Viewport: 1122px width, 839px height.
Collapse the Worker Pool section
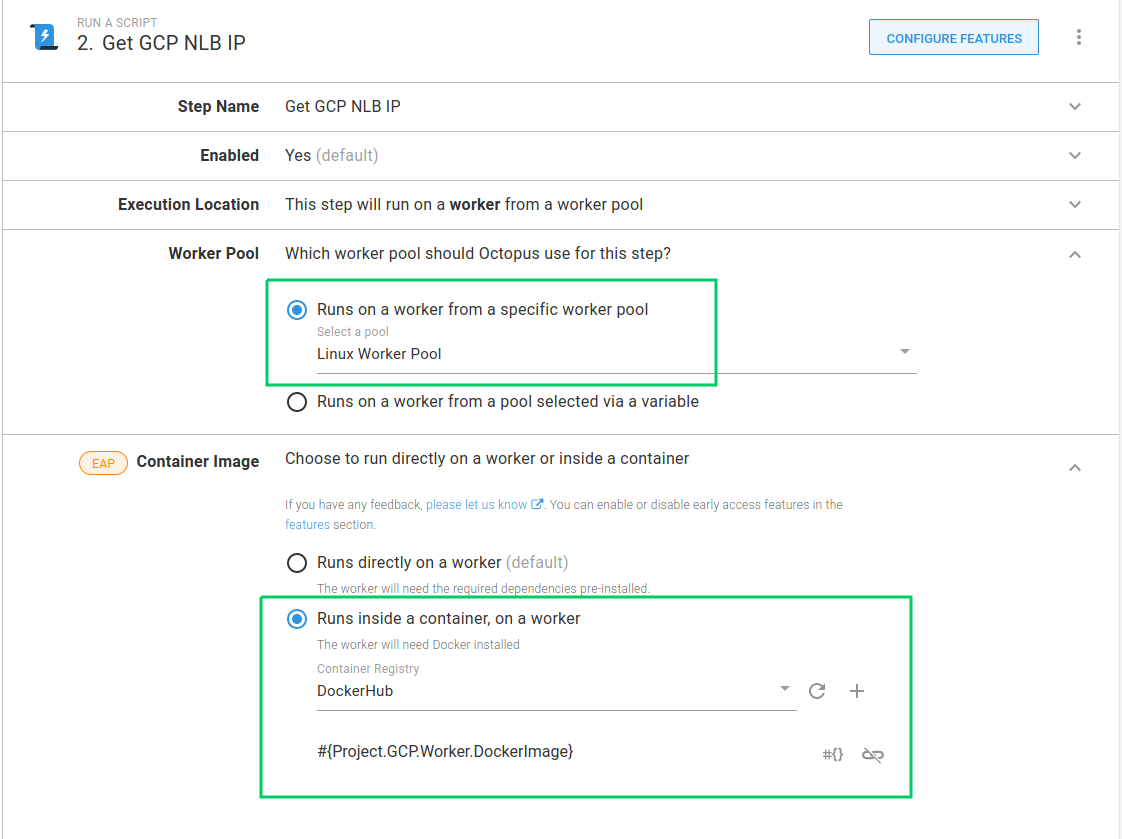coord(1075,255)
